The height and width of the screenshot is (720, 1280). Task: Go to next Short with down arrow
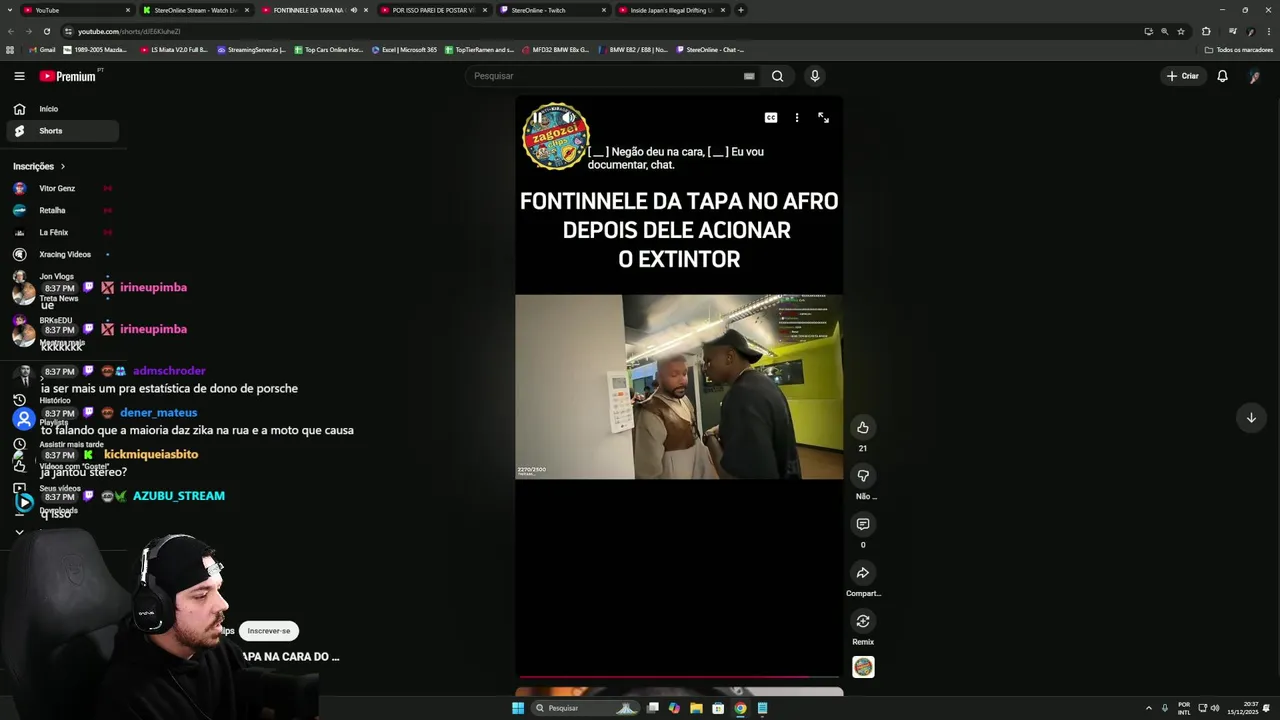click(x=1250, y=418)
